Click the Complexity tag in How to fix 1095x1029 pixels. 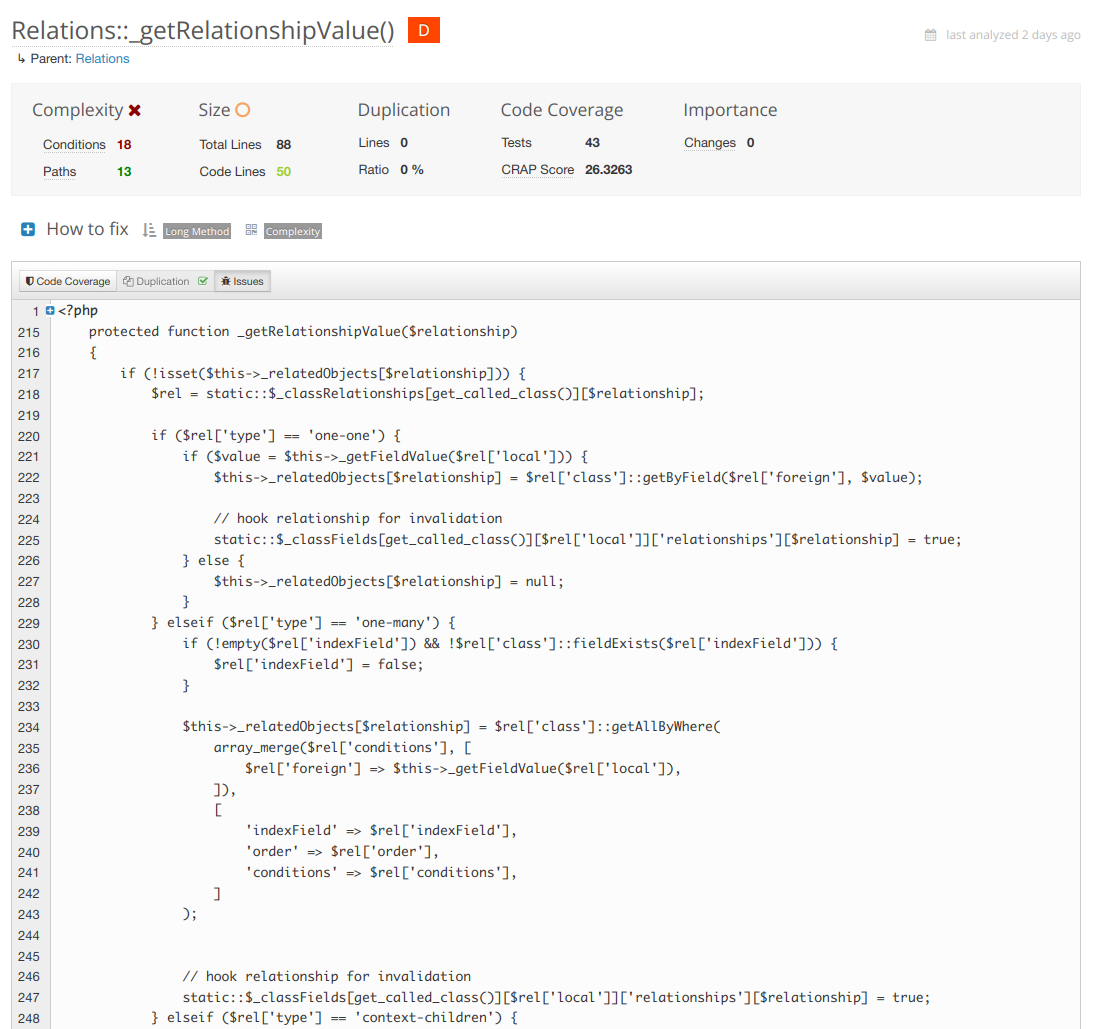pos(293,231)
